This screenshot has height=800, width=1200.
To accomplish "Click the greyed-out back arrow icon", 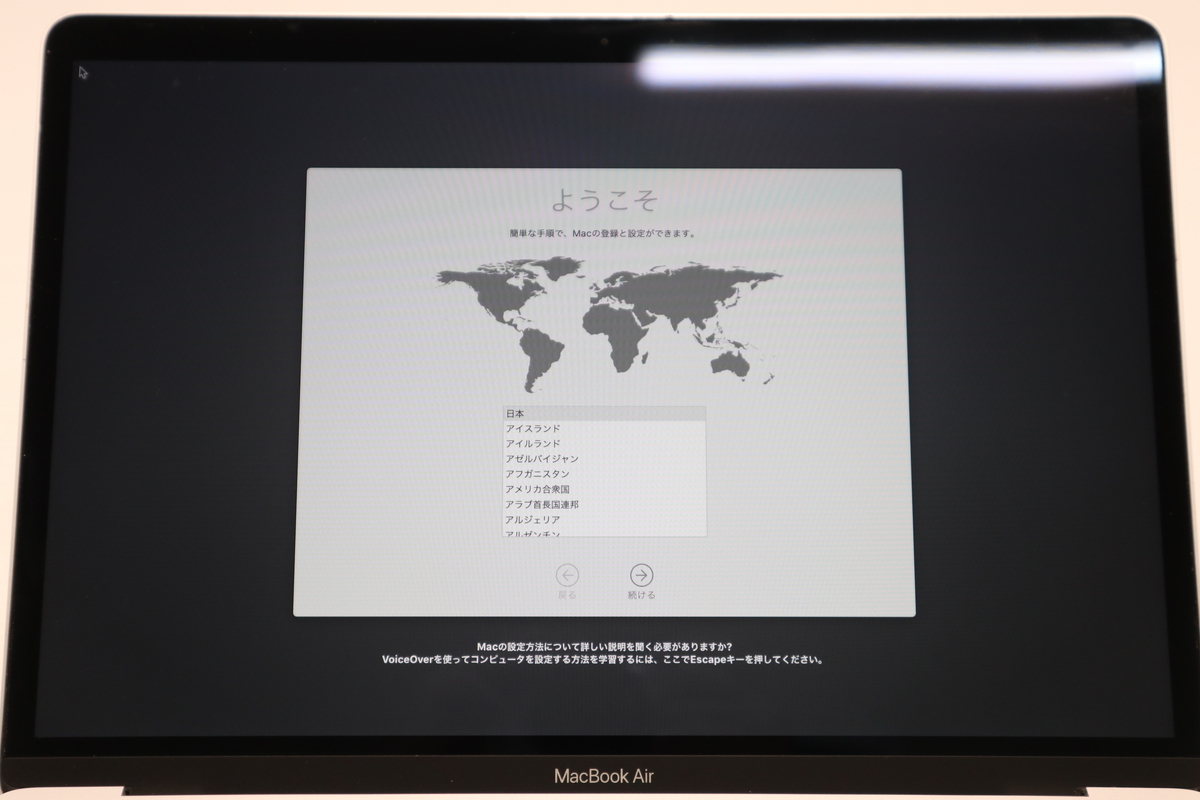I will [568, 575].
